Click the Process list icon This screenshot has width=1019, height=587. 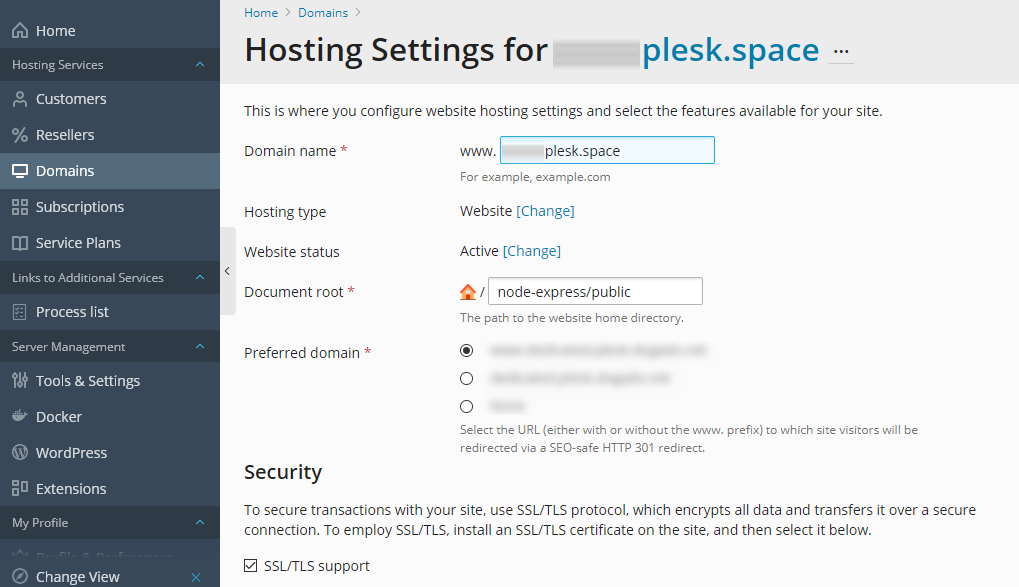[19, 312]
